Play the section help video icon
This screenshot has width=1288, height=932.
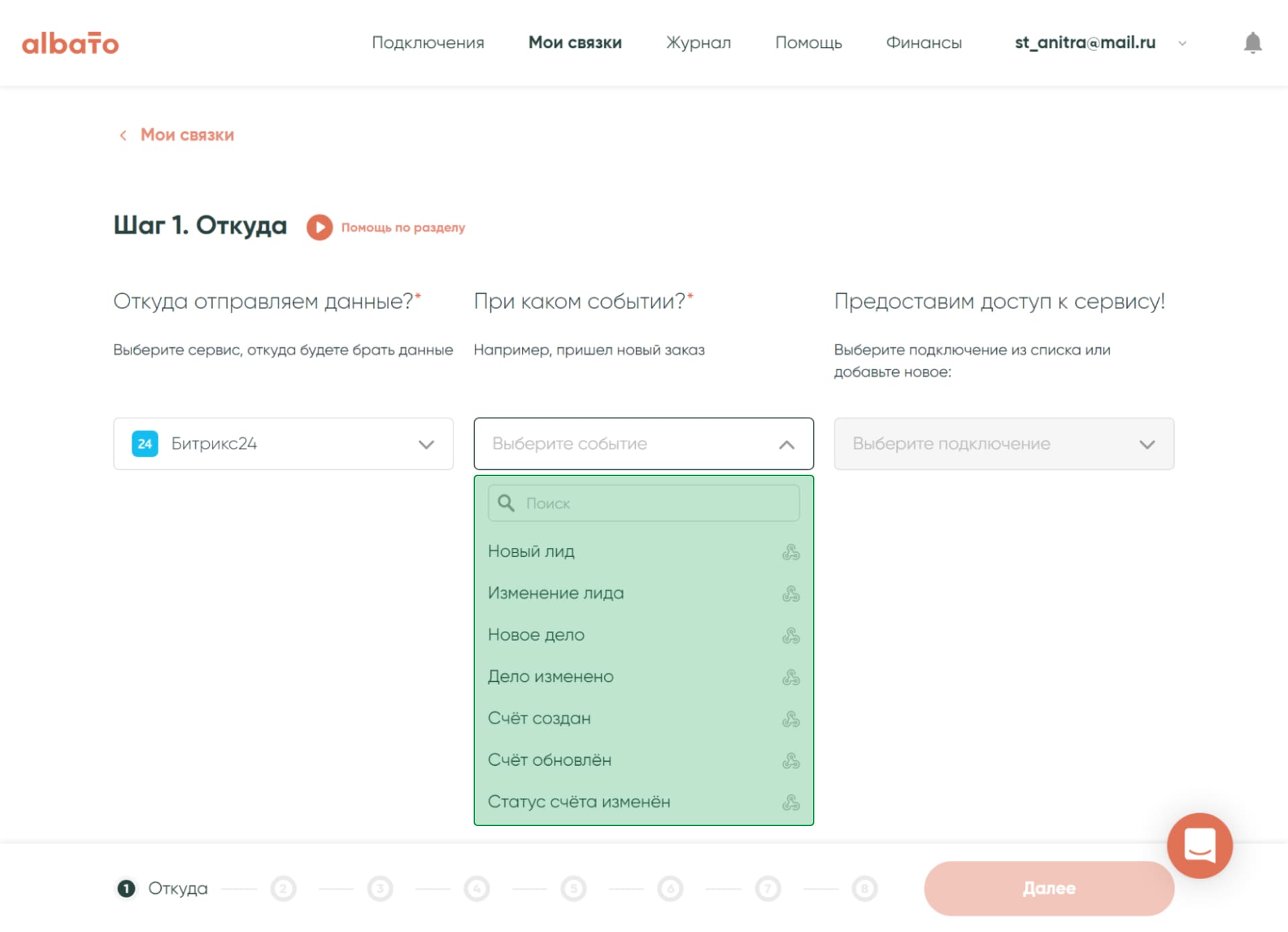pos(319,227)
